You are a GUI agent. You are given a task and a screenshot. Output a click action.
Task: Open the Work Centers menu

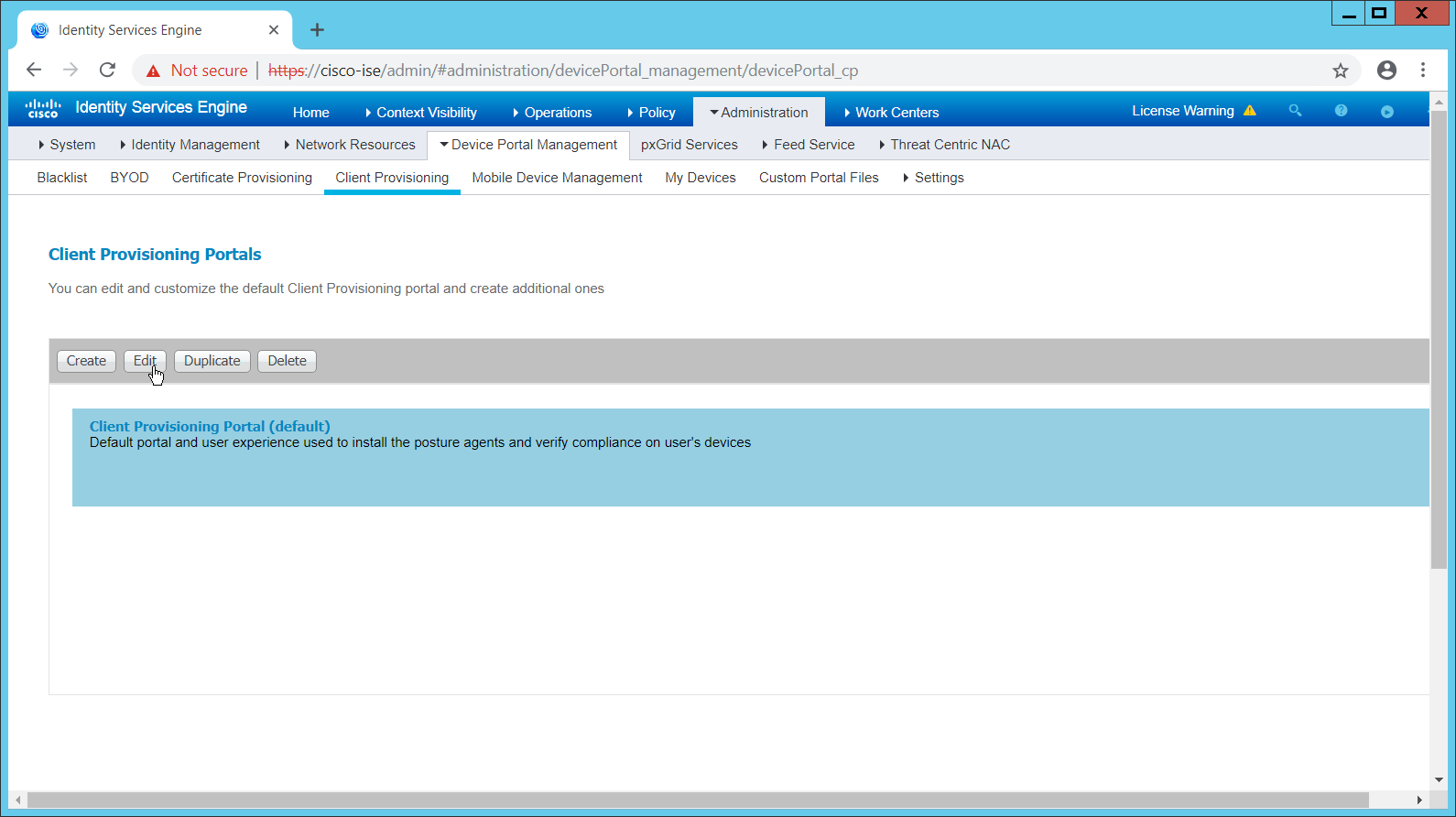click(x=891, y=113)
